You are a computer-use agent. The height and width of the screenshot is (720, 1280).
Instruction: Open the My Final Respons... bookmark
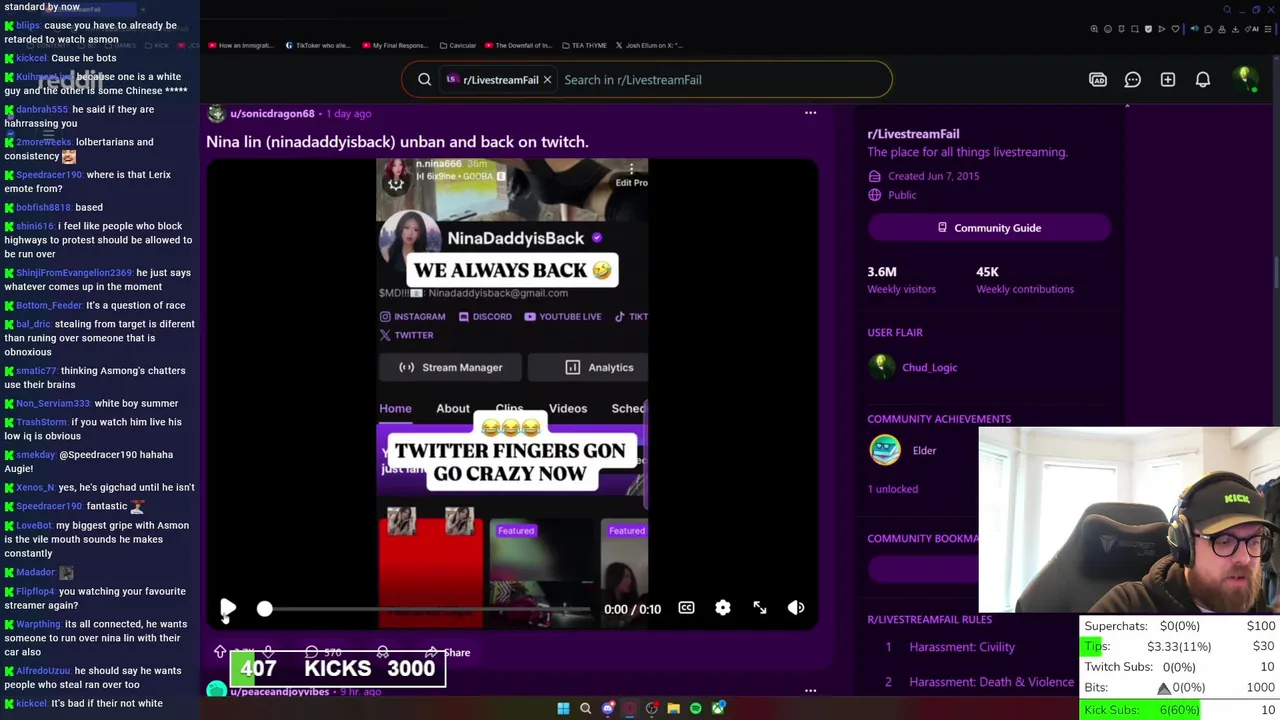pos(395,45)
